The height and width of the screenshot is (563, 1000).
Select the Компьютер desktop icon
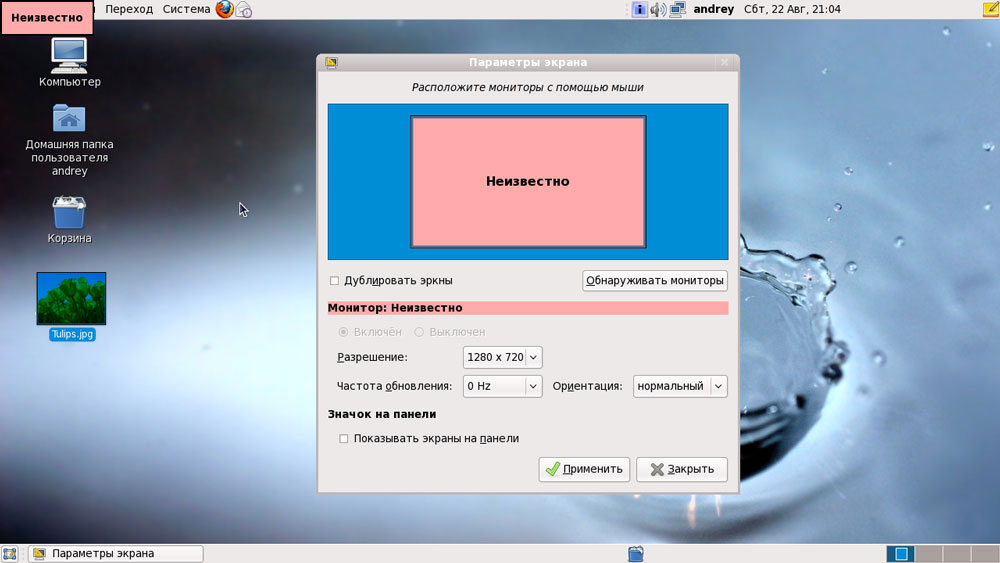click(x=70, y=62)
